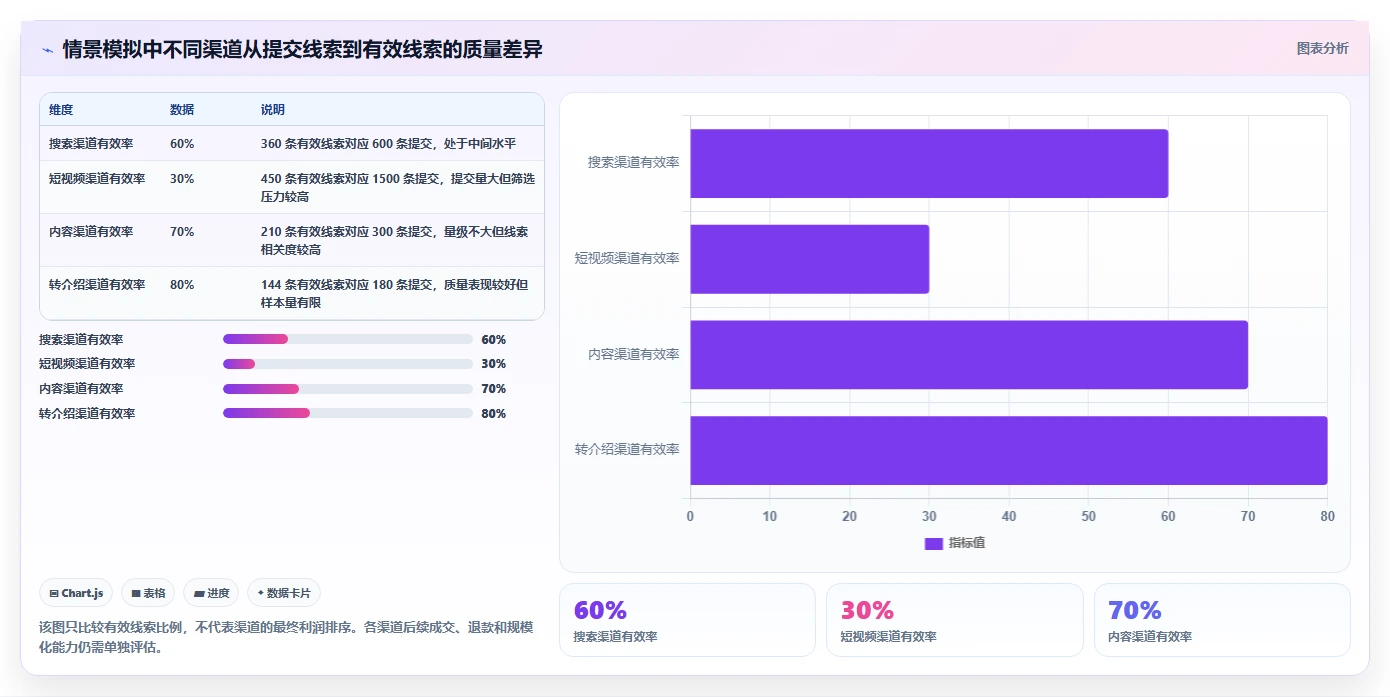Click the 60% 搜索渠道有效率 data card

pyautogui.click(x=687, y=620)
